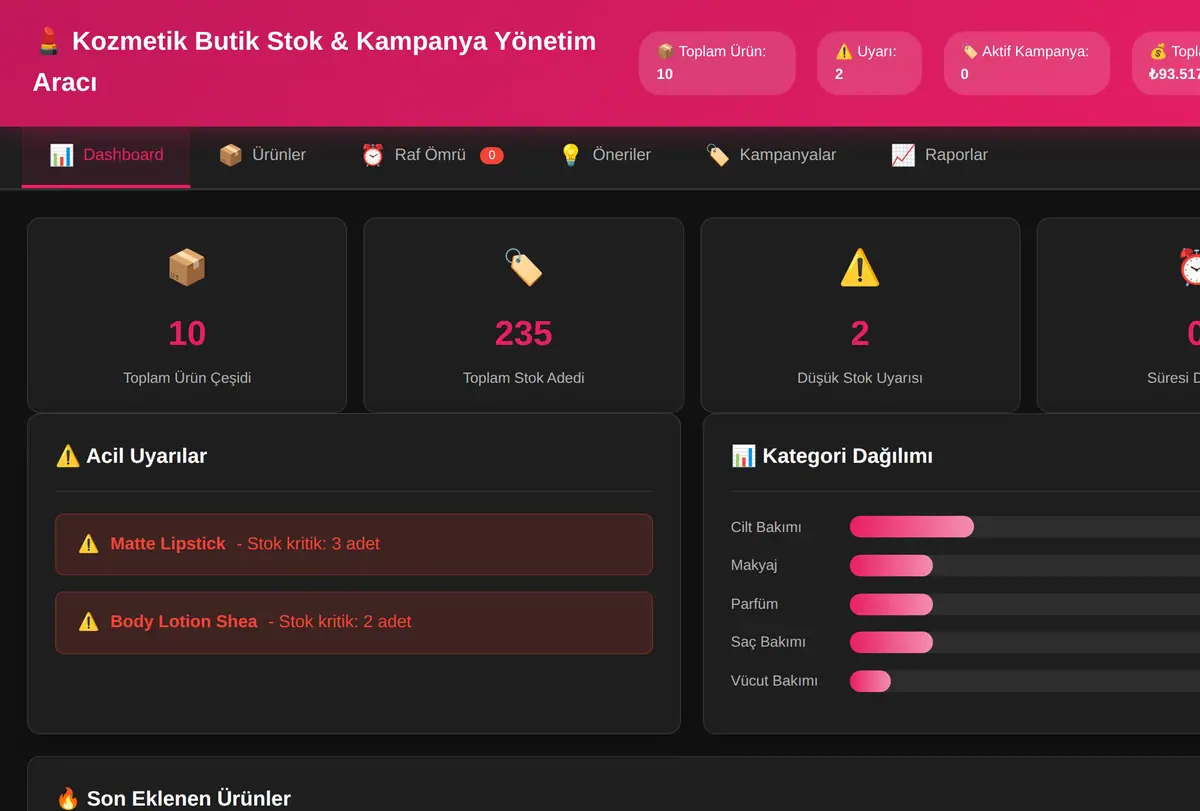Viewport: 1200px width, 811px height.
Task: Open the Dashboard tab
Action: tap(106, 156)
